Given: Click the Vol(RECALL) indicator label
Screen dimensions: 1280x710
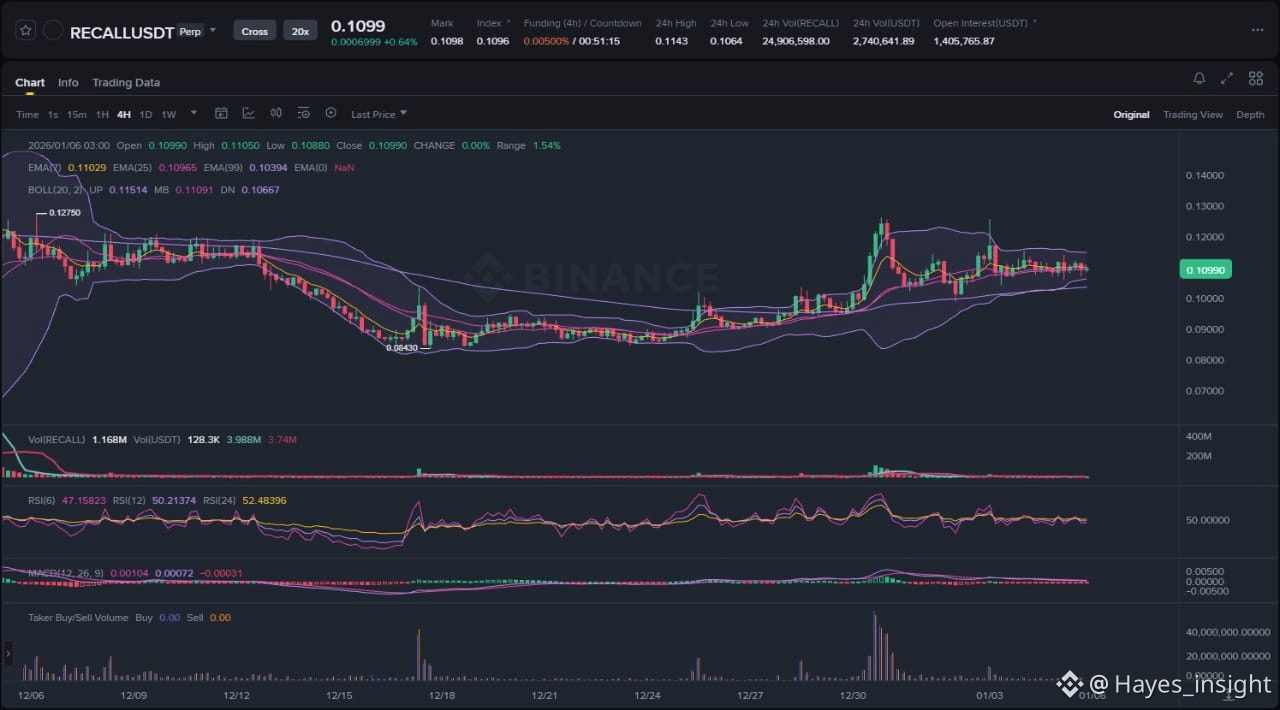Looking at the screenshot, I should [57, 440].
